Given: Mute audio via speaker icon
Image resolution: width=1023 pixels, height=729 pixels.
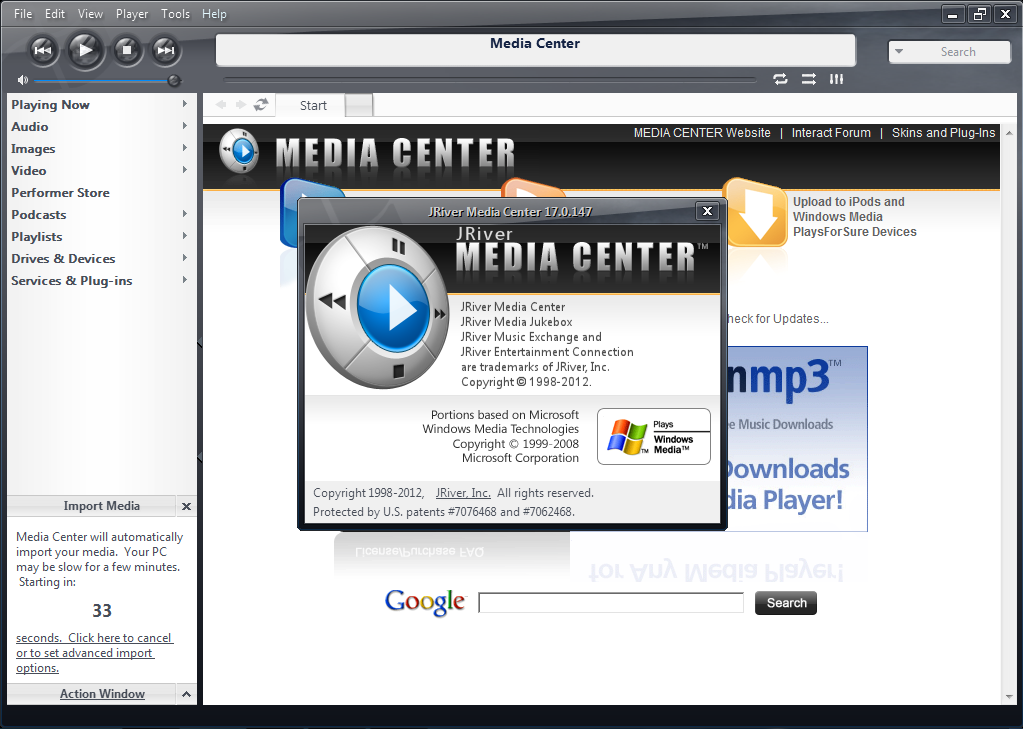Looking at the screenshot, I should [x=23, y=80].
